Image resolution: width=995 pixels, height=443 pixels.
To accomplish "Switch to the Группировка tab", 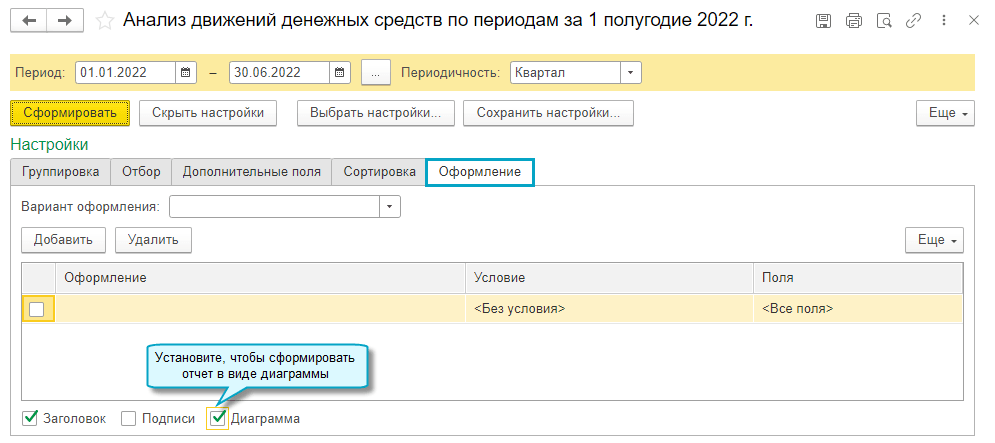I will pyautogui.click(x=60, y=172).
